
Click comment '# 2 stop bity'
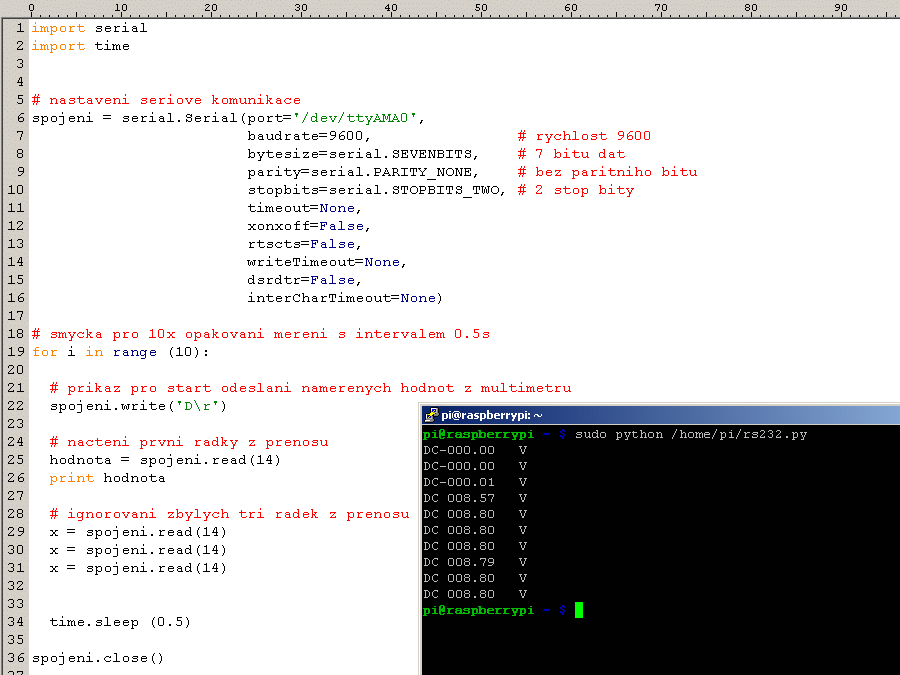[576, 190]
